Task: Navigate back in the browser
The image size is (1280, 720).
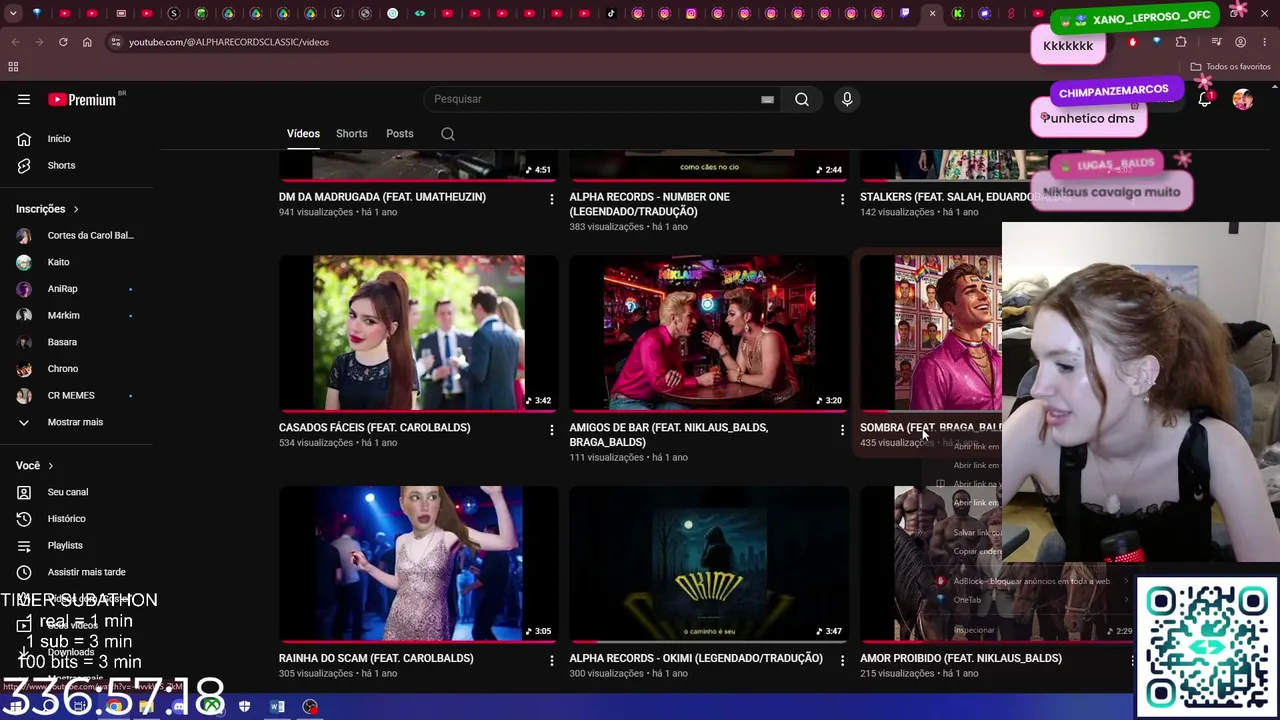Action: [x=15, y=42]
